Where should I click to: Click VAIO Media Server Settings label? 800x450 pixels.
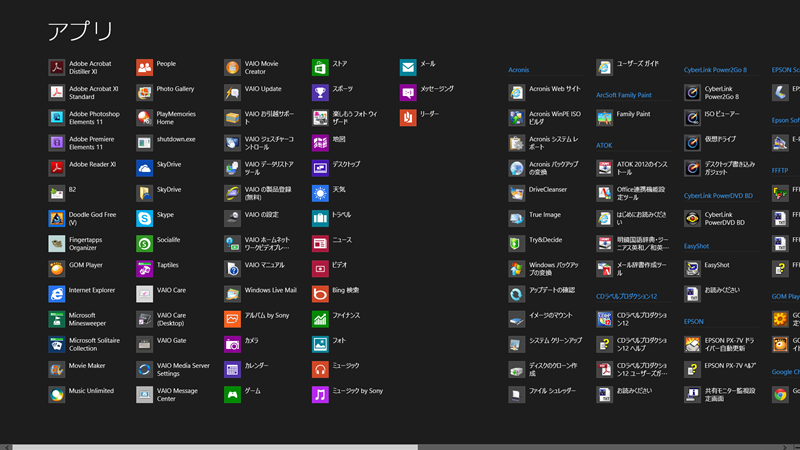[x=183, y=369]
